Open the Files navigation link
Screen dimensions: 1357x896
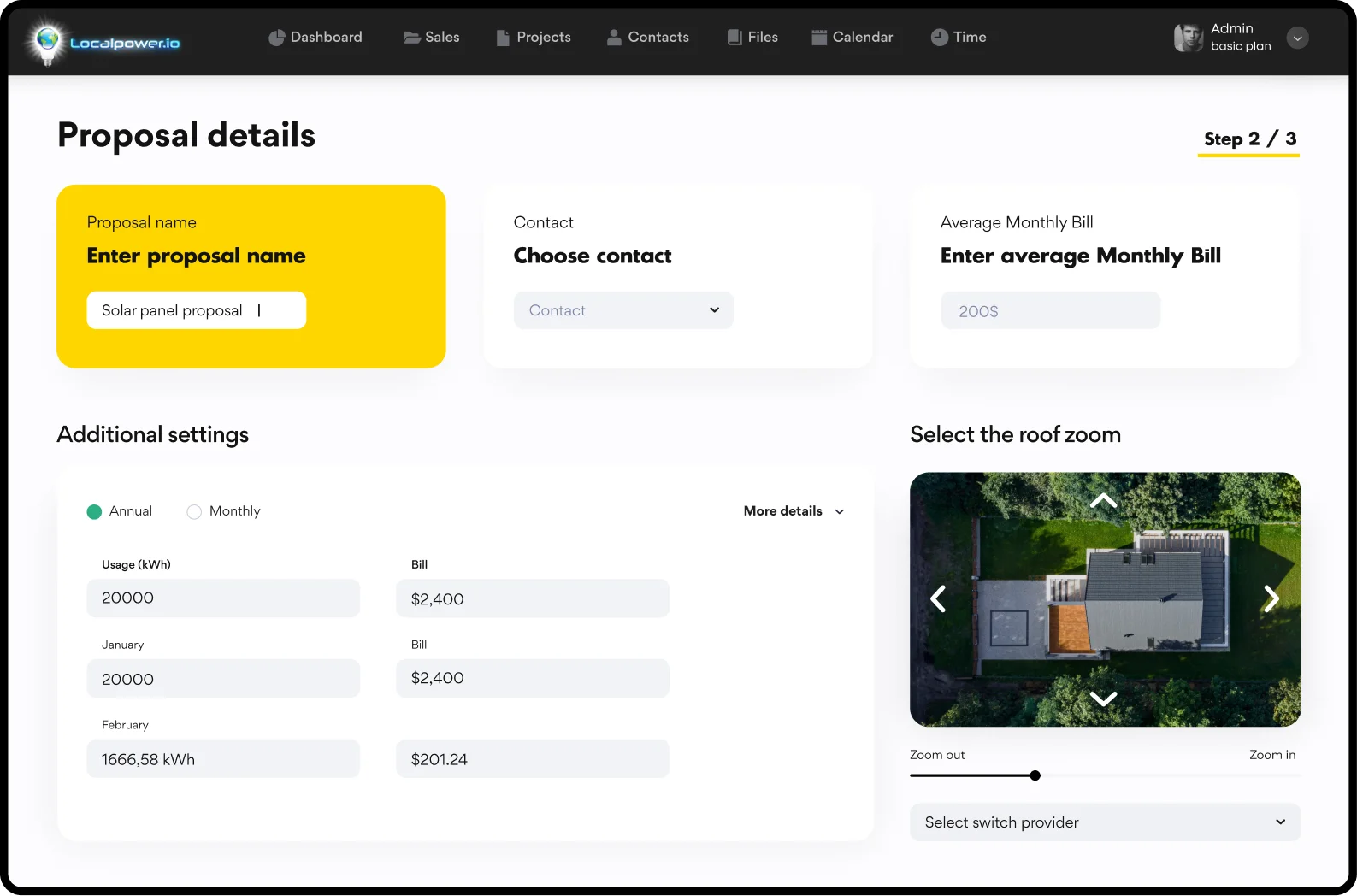(752, 38)
